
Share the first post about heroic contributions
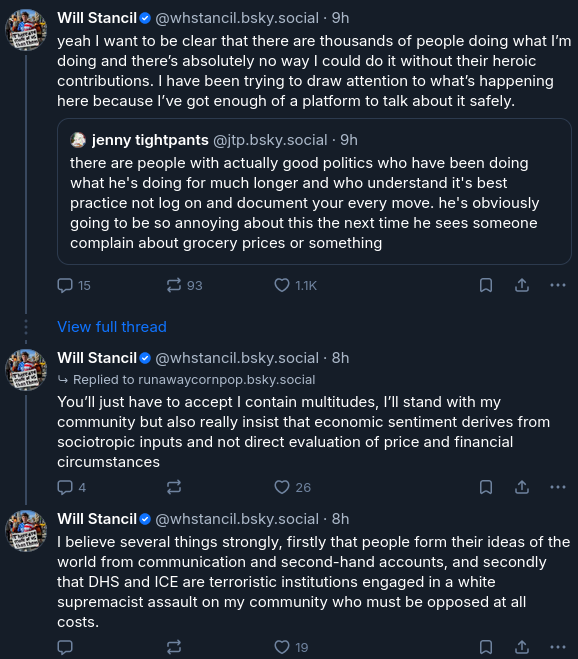(522, 285)
